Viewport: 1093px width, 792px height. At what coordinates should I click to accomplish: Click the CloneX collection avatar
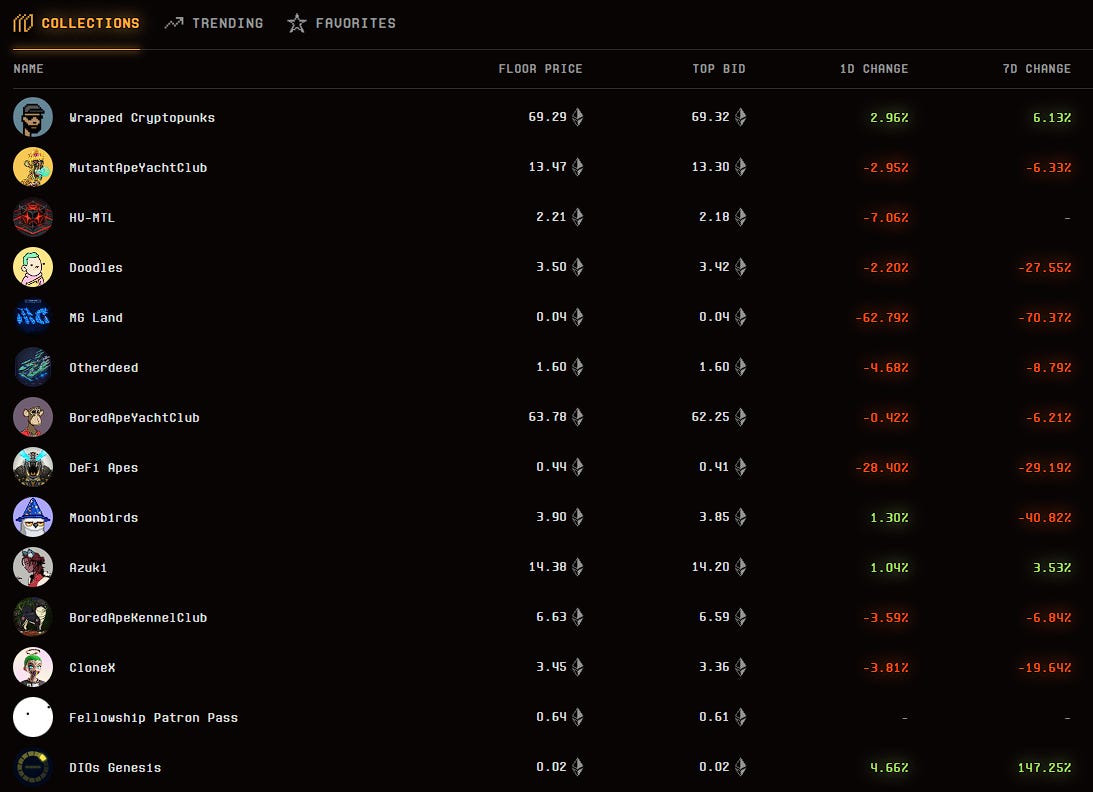[x=33, y=667]
